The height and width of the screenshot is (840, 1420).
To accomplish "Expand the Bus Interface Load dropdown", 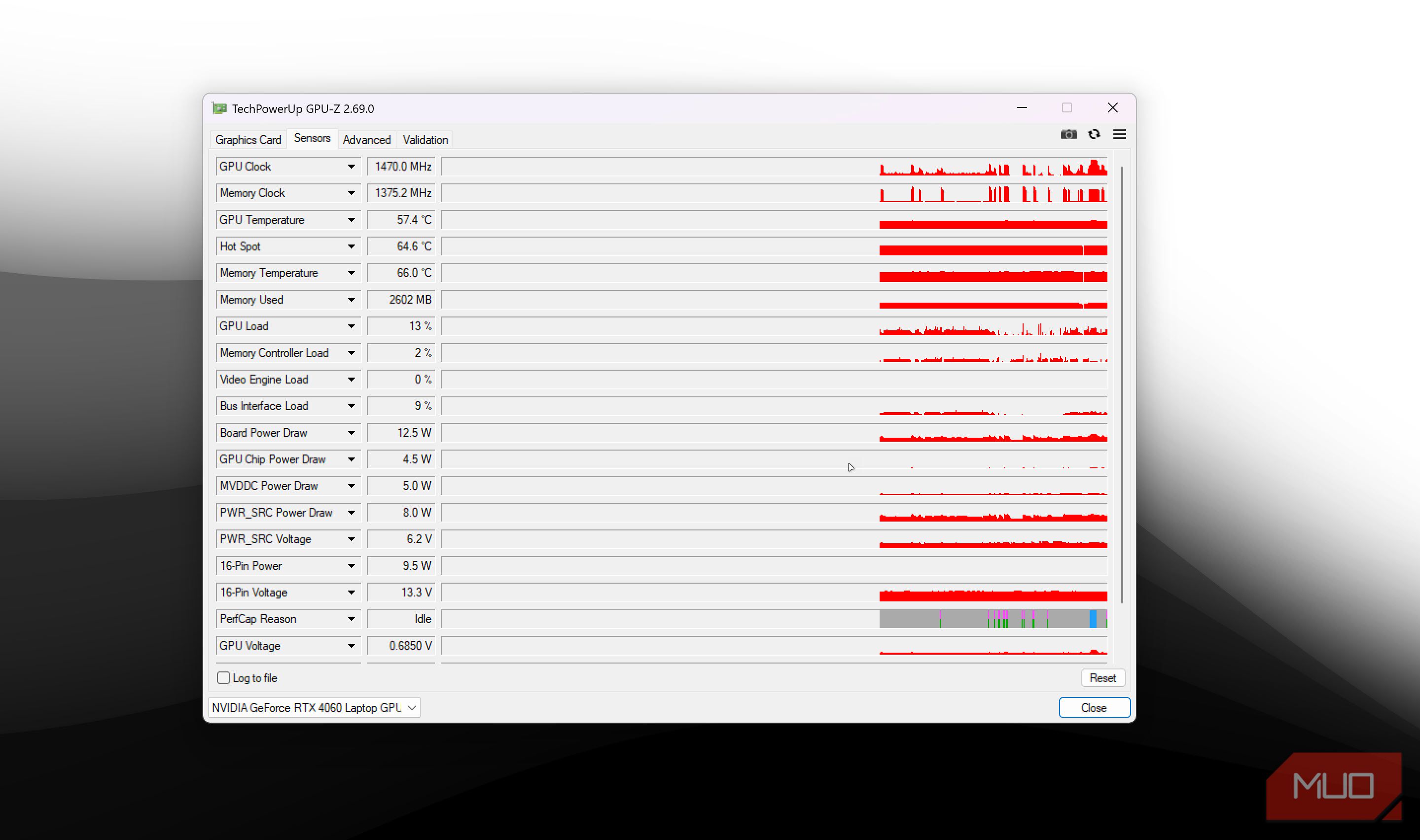I will tap(351, 406).
